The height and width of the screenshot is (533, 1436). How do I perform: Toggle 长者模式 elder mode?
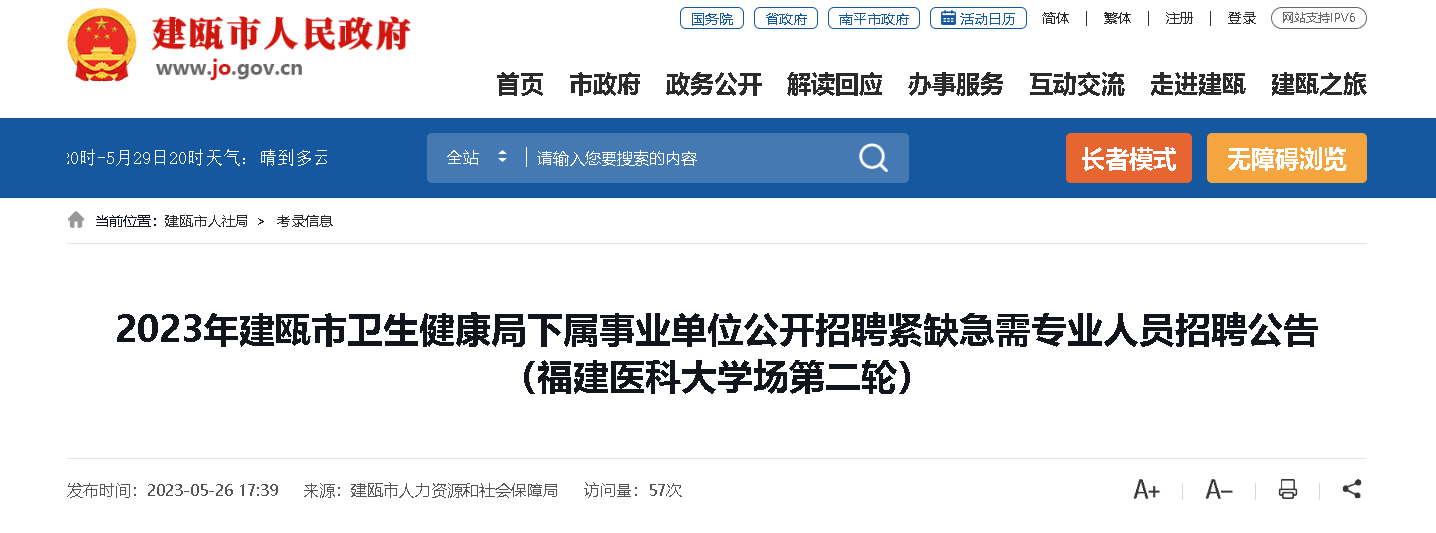click(1129, 158)
